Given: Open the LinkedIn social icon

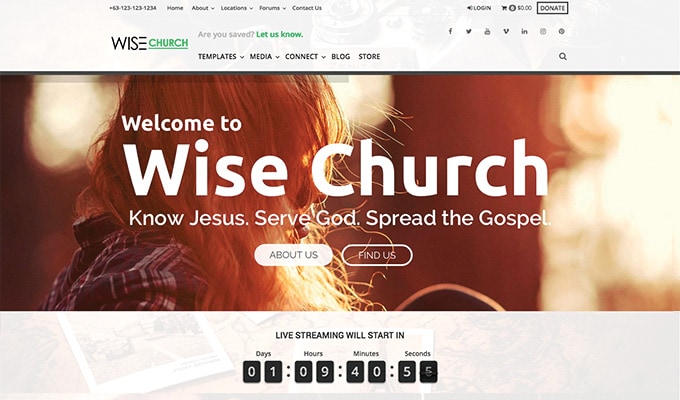Looking at the screenshot, I should 524,31.
